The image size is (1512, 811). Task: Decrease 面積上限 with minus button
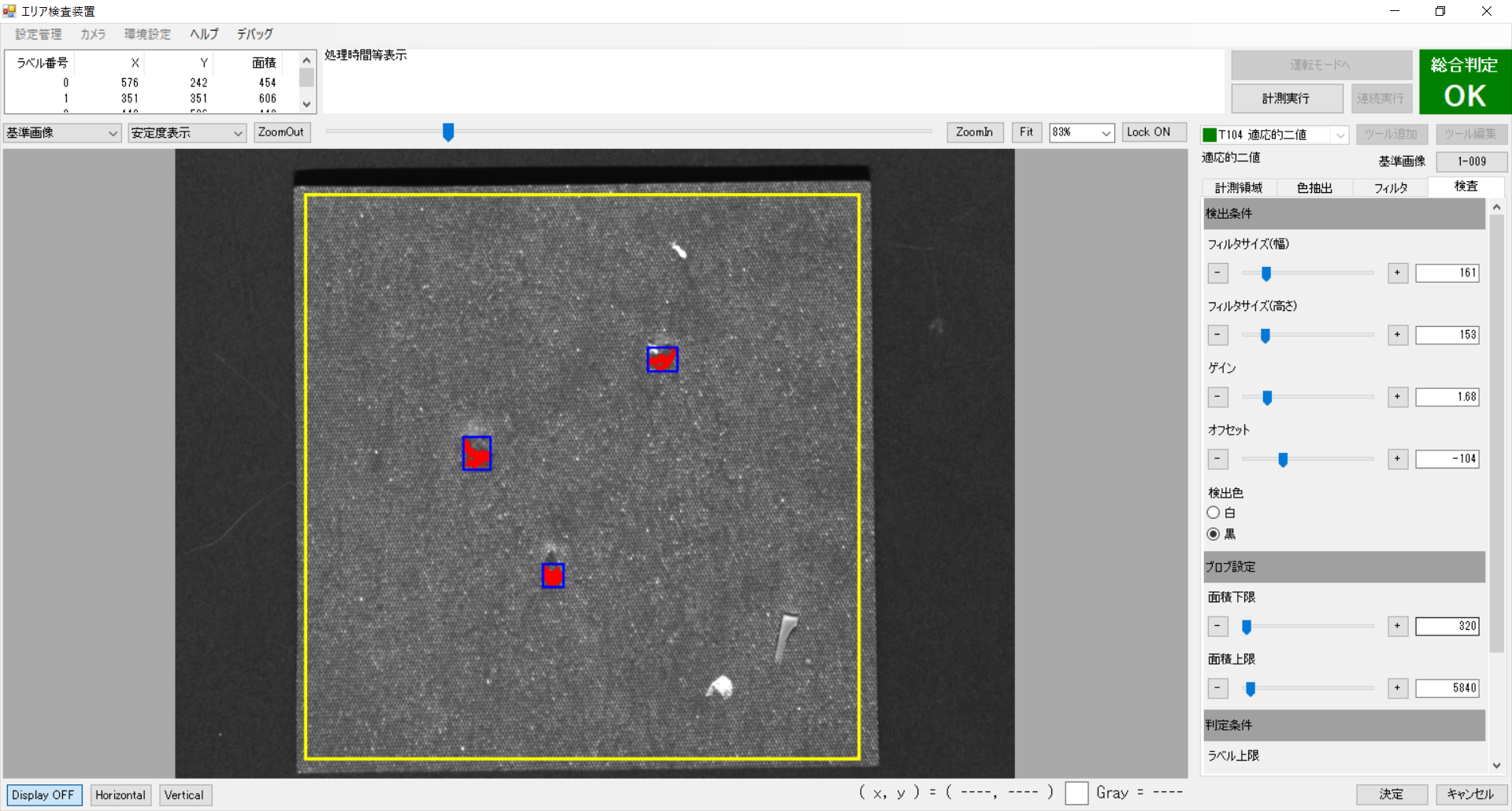tap(1217, 688)
